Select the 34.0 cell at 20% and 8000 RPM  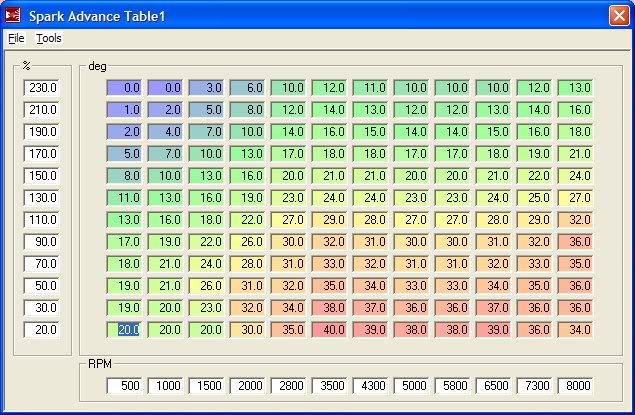click(x=575, y=330)
